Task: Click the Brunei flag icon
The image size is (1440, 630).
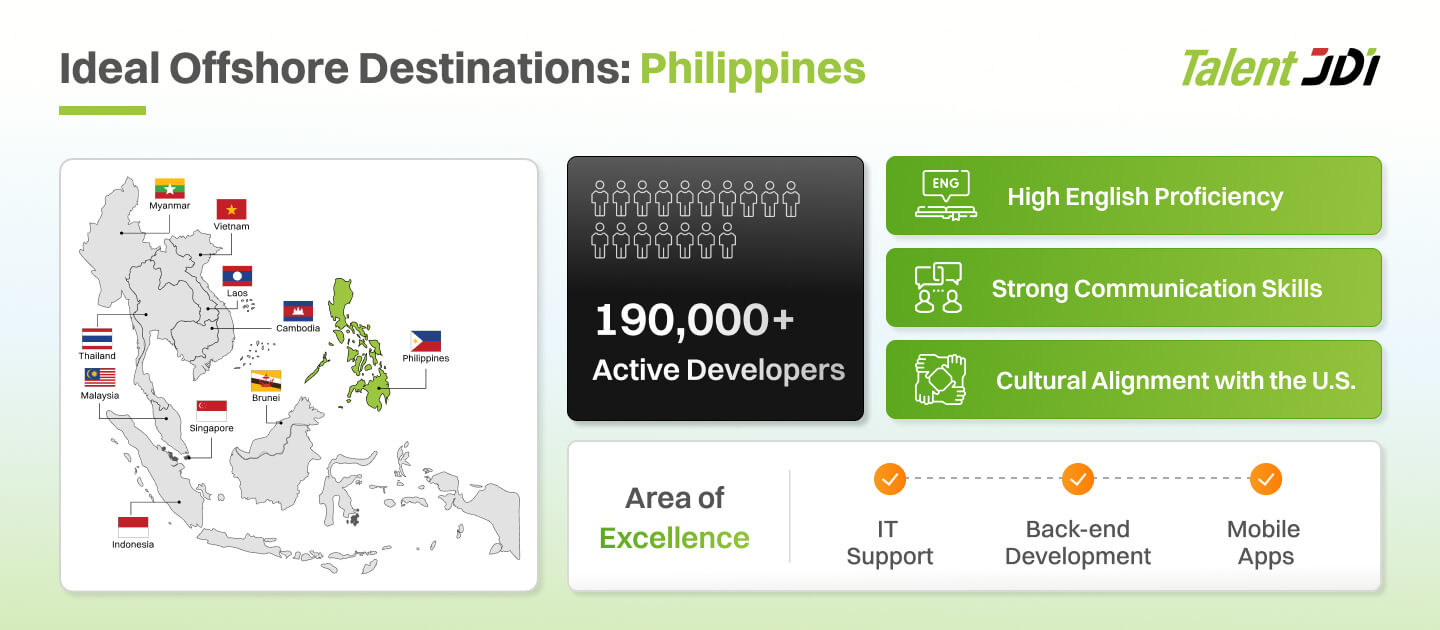Action: tap(266, 381)
